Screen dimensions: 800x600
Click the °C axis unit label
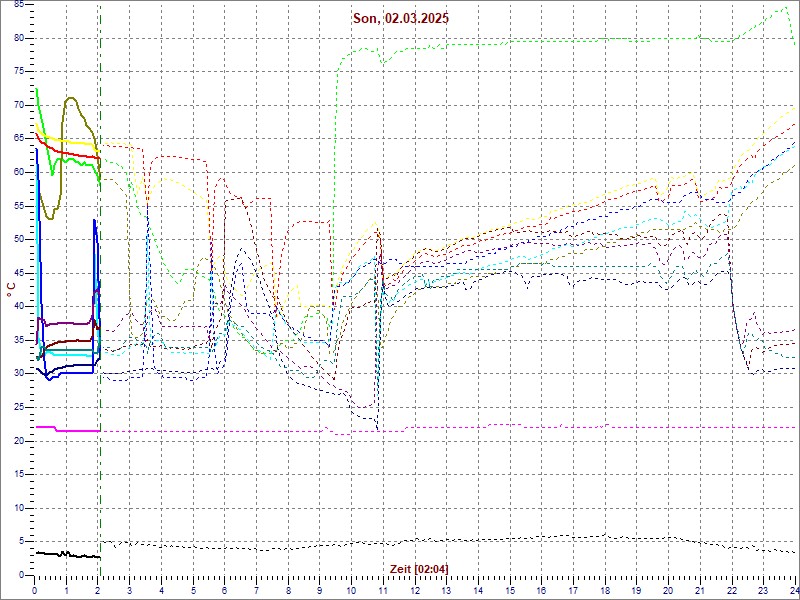click(11, 291)
